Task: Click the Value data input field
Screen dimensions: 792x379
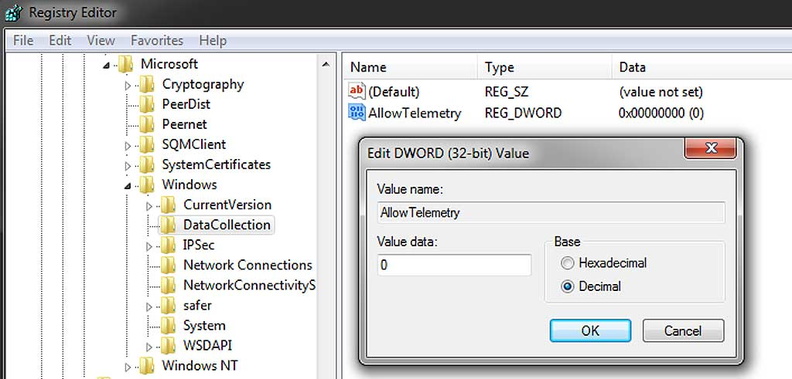Action: [x=454, y=265]
